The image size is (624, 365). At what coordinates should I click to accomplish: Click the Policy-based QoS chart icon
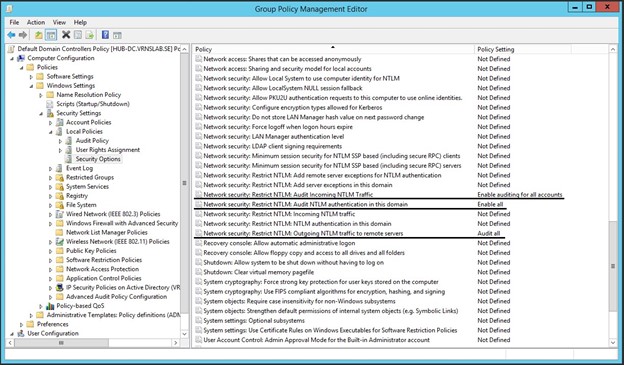[50, 306]
